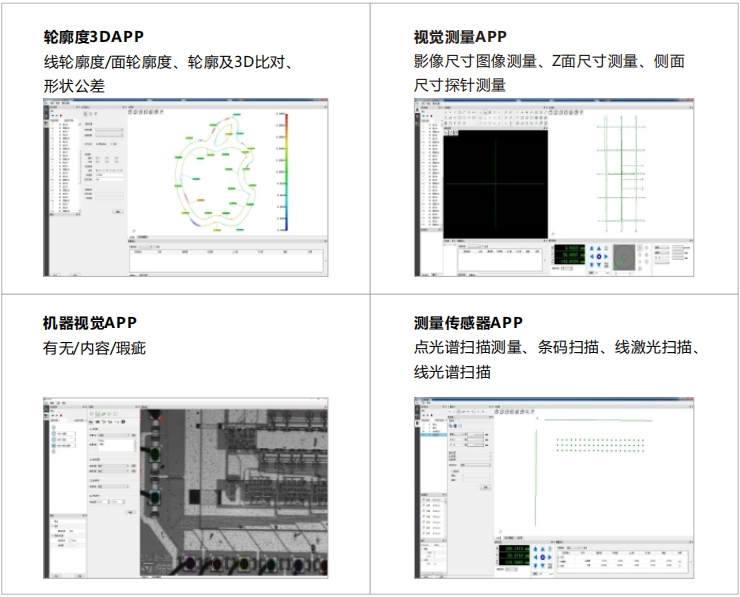Click the red record icon in 机器视觉APP left panel
Screen dimensions: 740x597
tap(61, 415)
